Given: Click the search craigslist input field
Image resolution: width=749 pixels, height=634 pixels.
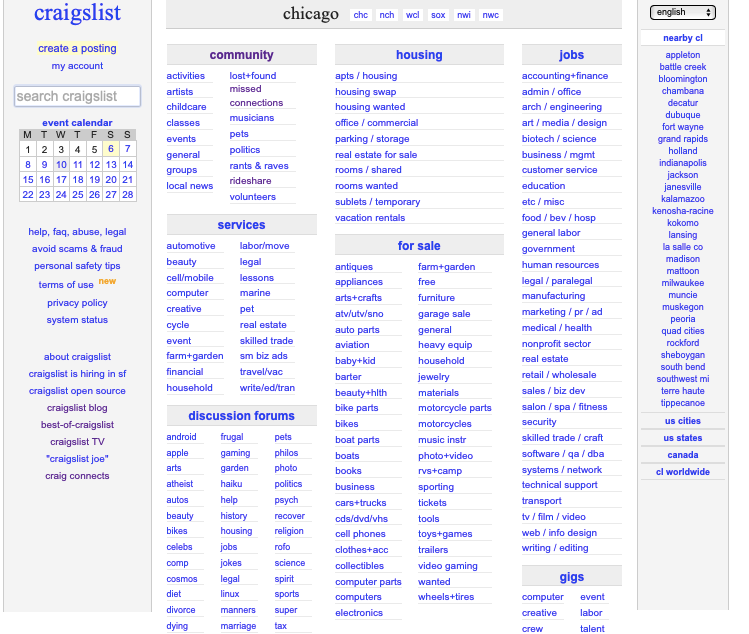Looking at the screenshot, I should coord(77,97).
